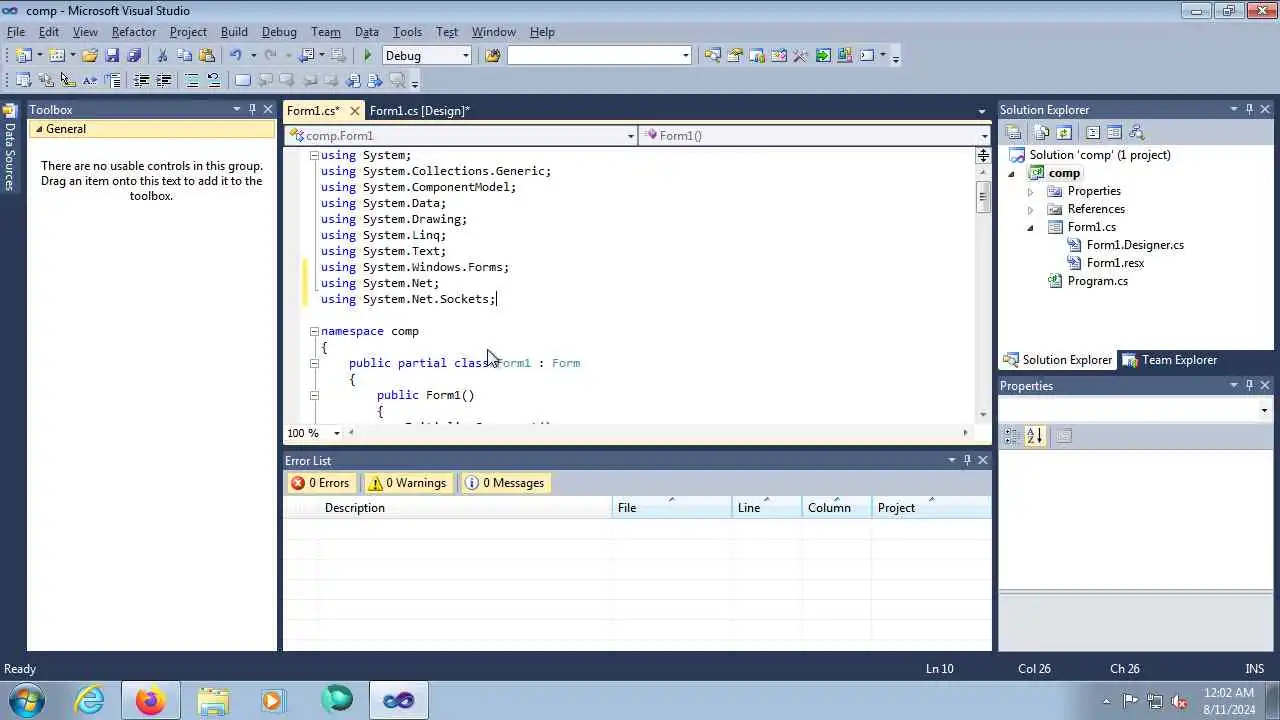The image size is (1280, 720).
Task: Select Form1.resx in Solution Explorer
Action: [x=1115, y=263]
